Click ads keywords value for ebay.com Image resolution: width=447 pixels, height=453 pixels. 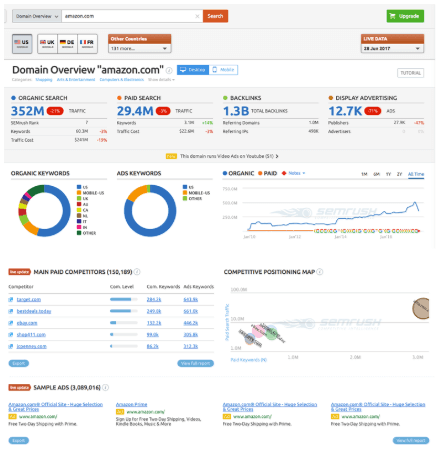(x=191, y=323)
